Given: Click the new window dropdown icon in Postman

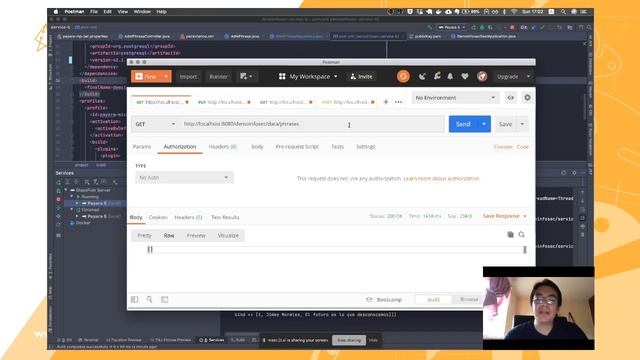Looking at the screenshot, I should [246, 76].
